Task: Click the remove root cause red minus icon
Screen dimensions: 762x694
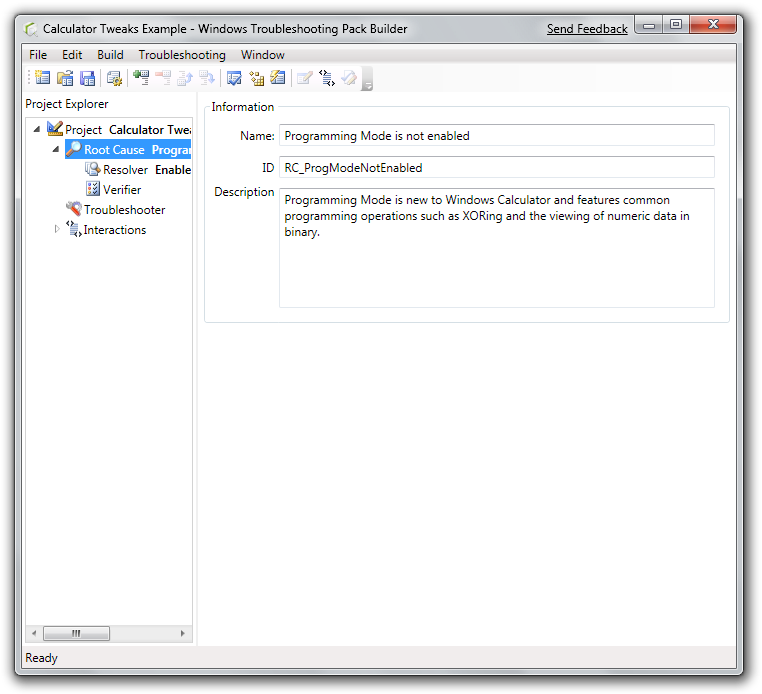Action: pyautogui.click(x=163, y=78)
